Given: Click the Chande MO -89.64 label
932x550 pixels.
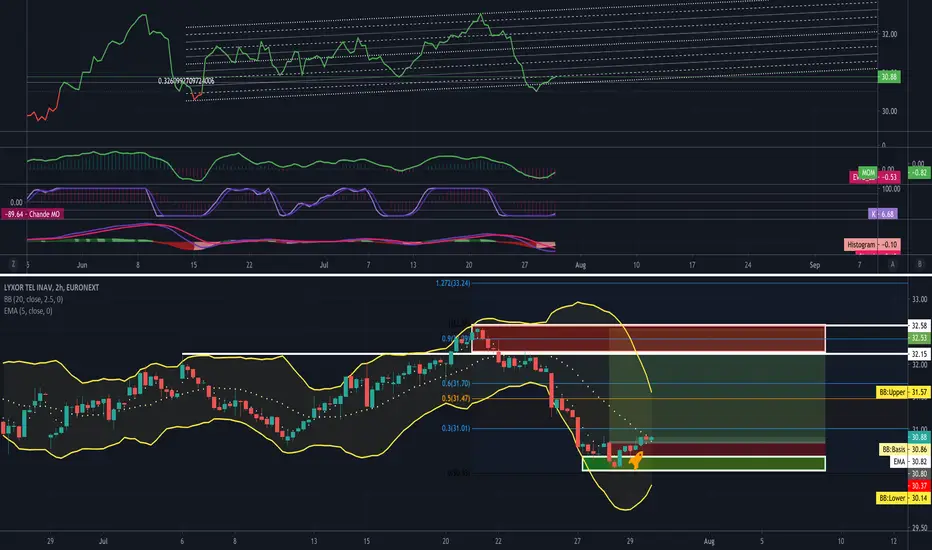Looking at the screenshot, I should [x=33, y=214].
